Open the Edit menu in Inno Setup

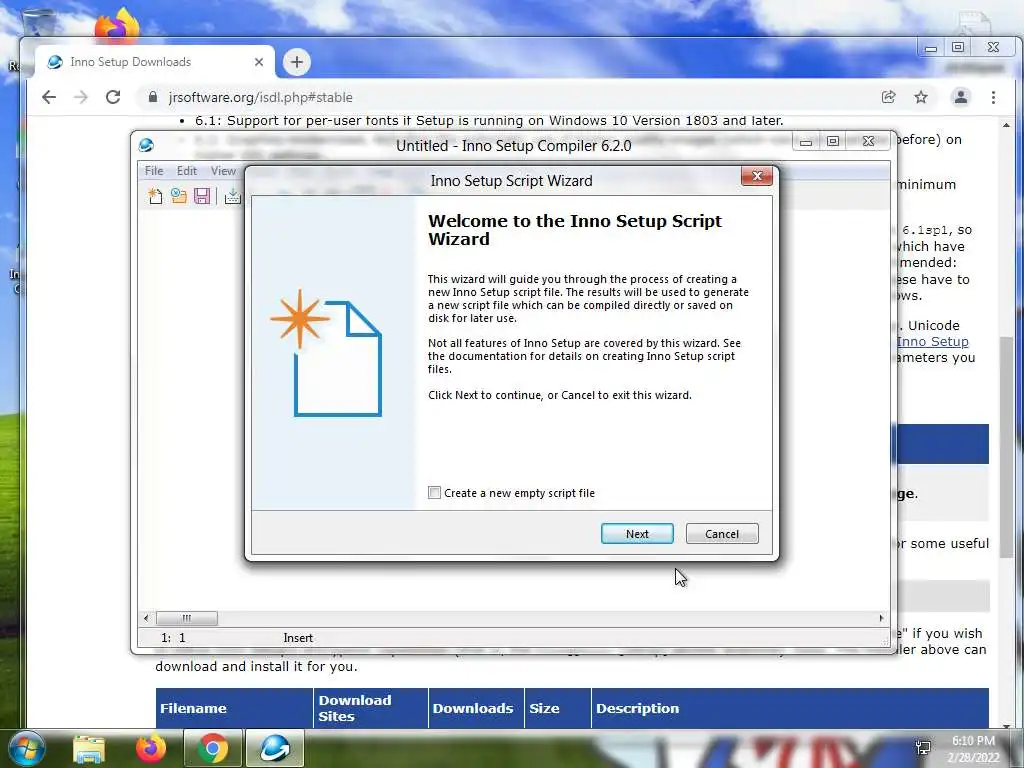[187, 170]
